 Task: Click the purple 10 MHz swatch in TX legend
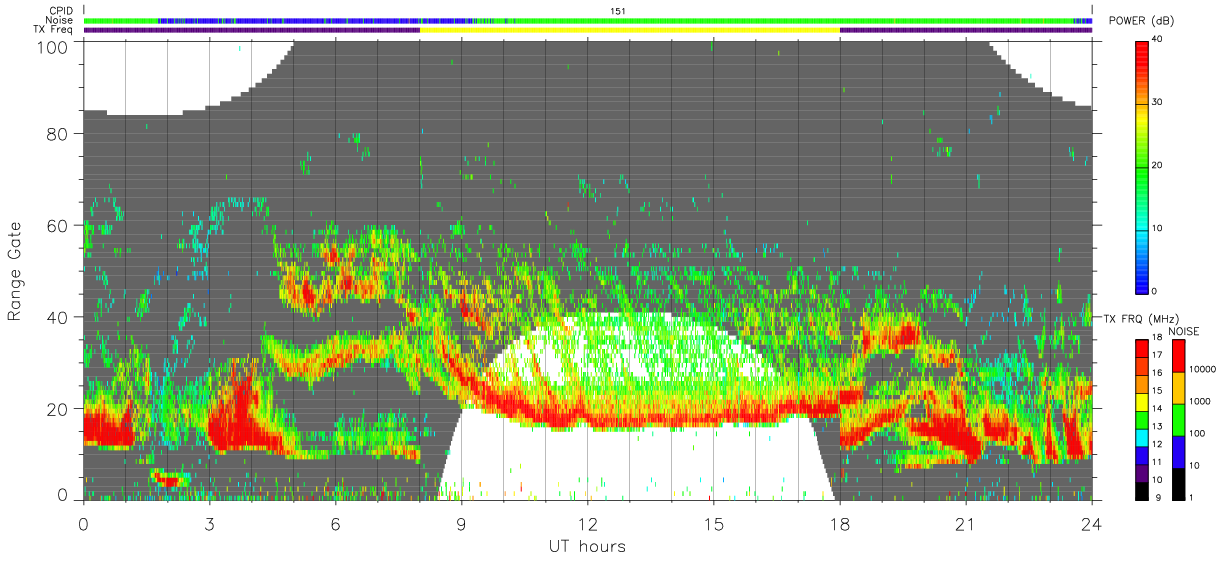pos(1142,475)
